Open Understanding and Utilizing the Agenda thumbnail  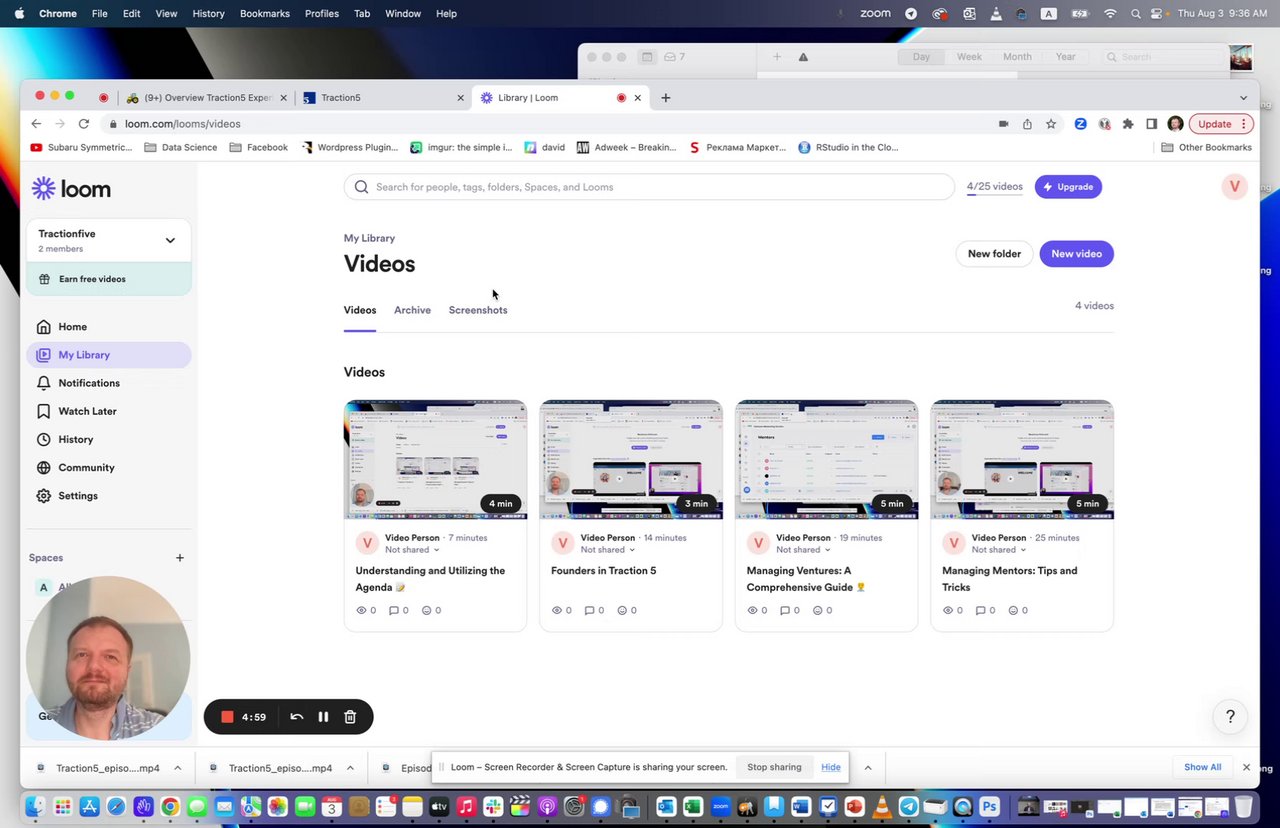tap(435, 460)
